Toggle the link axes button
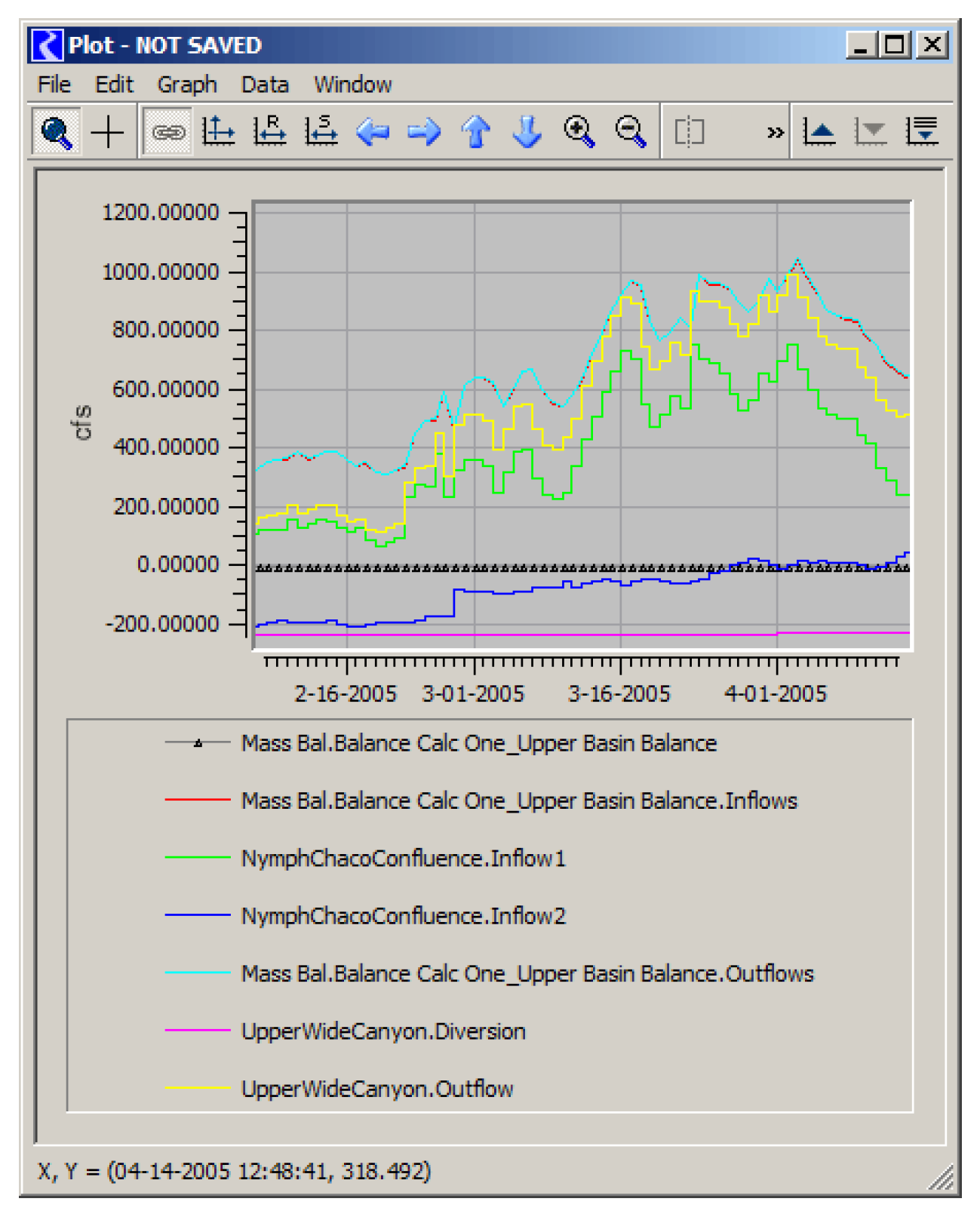The width and height of the screenshot is (980, 1217). pyautogui.click(x=168, y=133)
